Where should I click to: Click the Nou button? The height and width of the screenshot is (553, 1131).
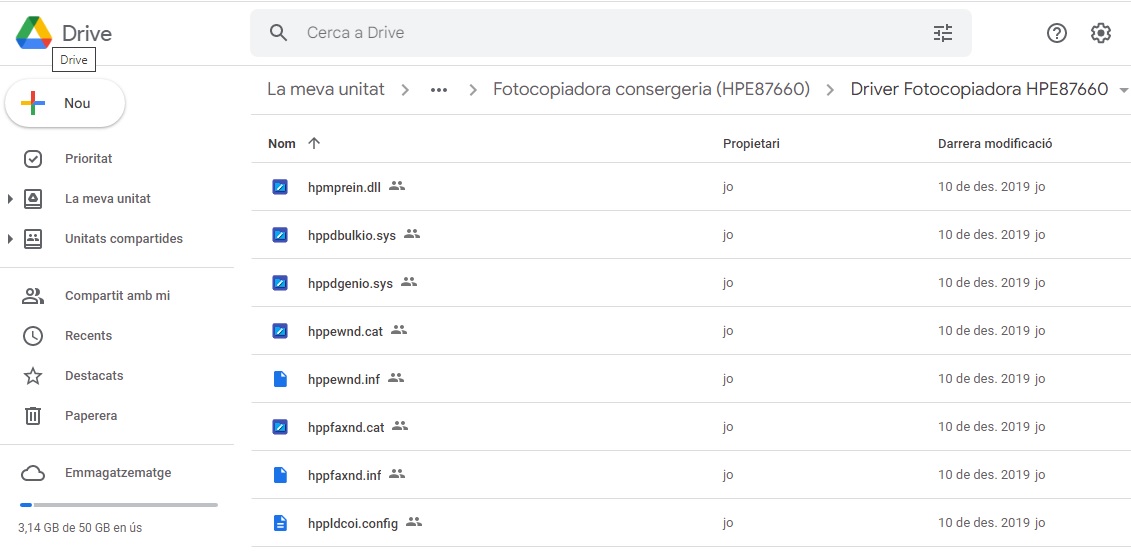point(65,104)
